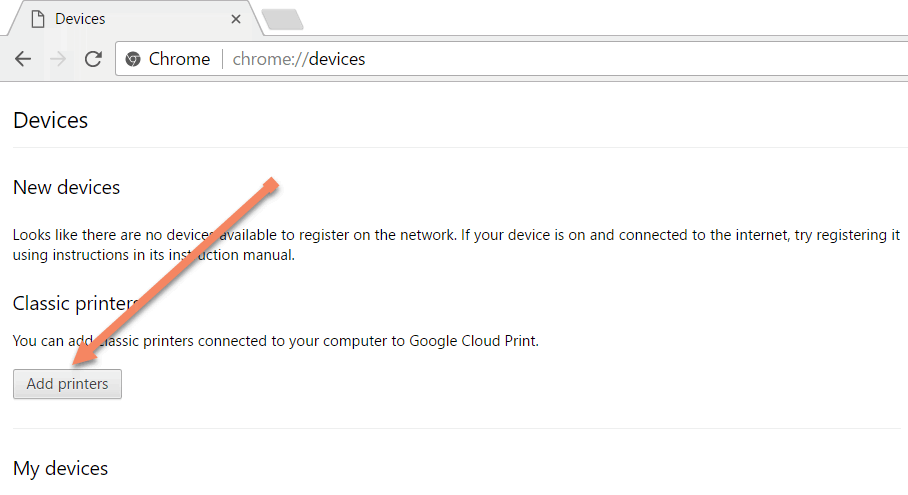Click the orange arrow annotation
This screenshot has width=908, height=495.
180,268
